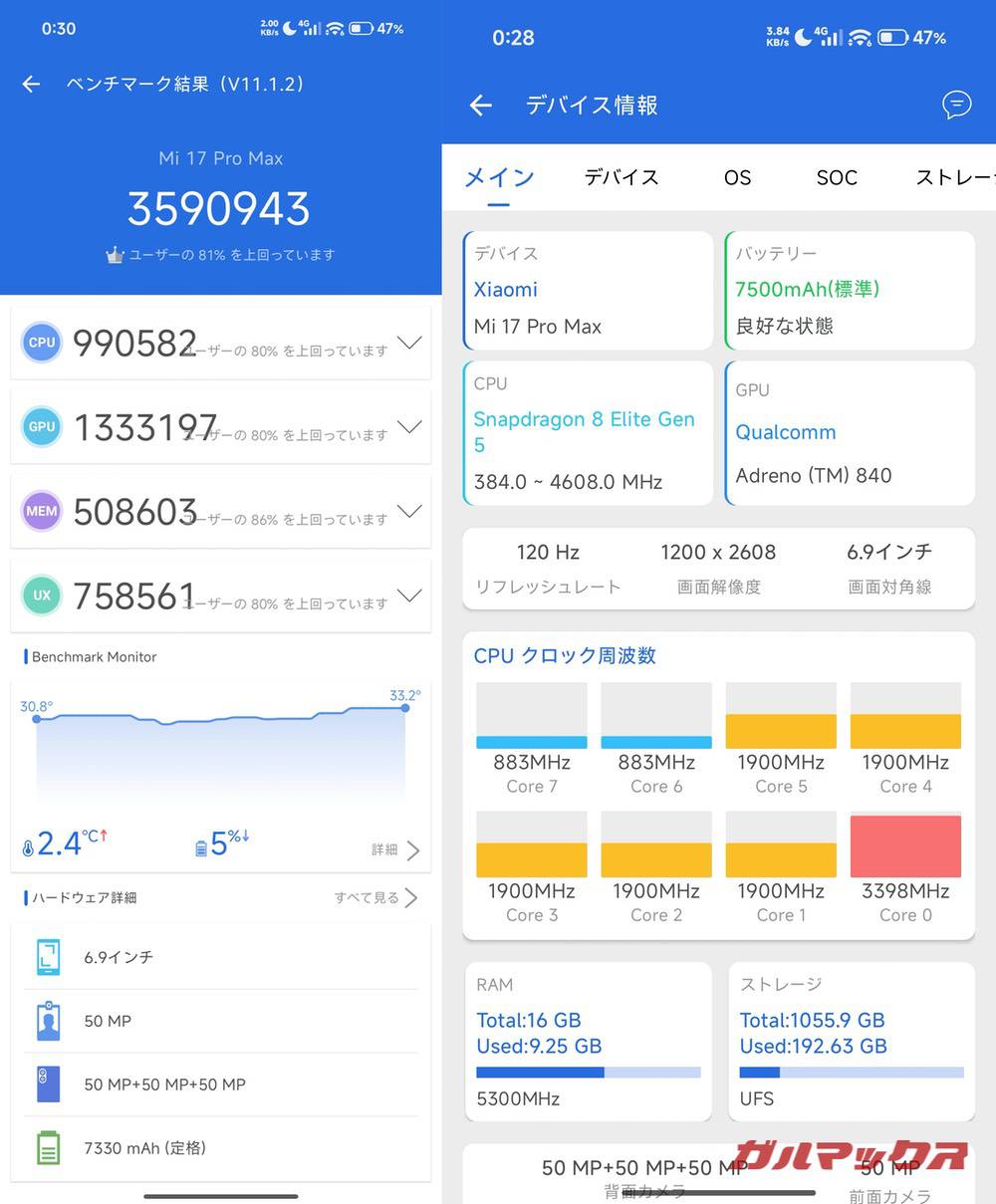Tap the crown icon beside the user ranking
This screenshot has height=1204, width=996.
[116, 255]
